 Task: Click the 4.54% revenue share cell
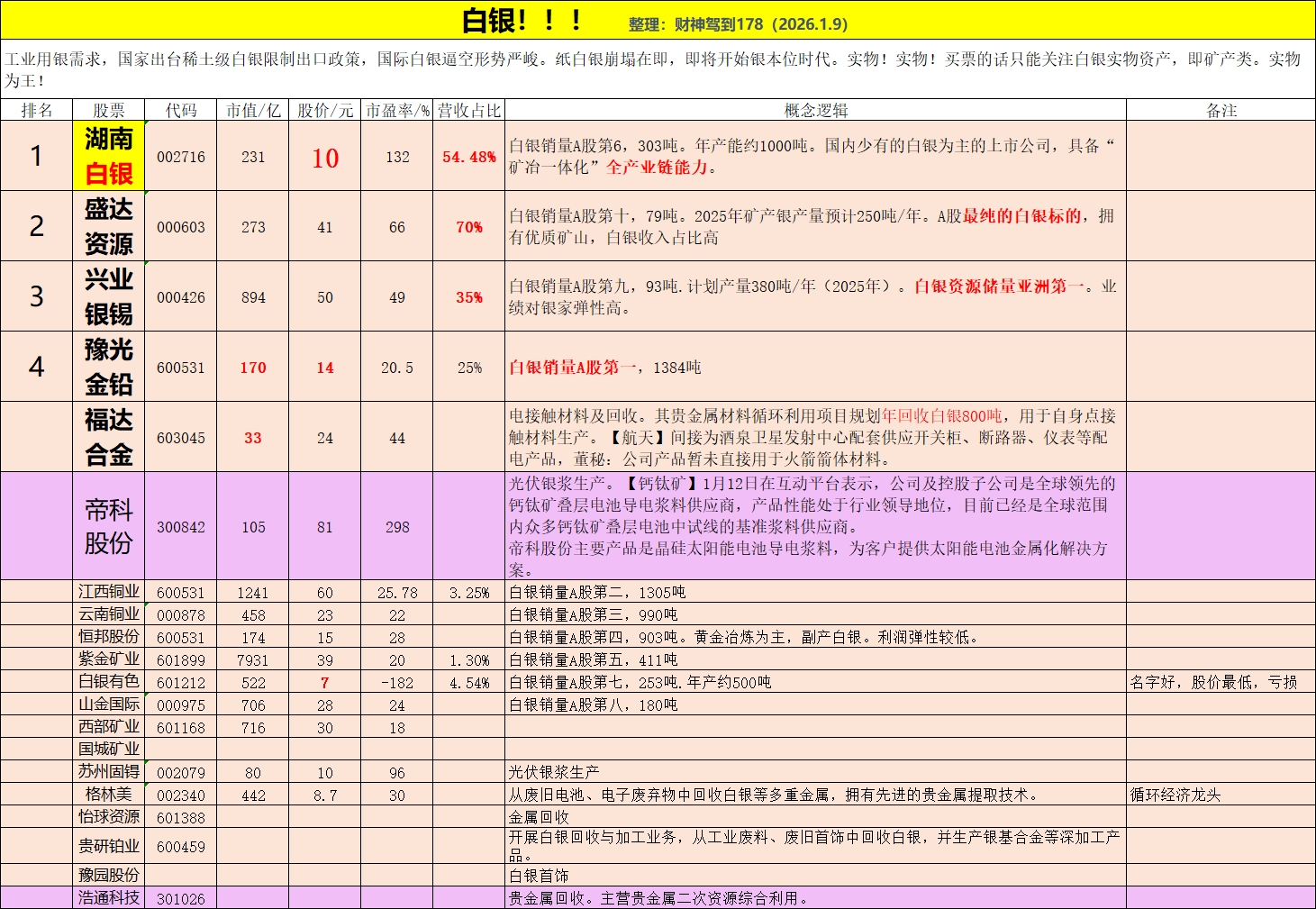coord(469,683)
